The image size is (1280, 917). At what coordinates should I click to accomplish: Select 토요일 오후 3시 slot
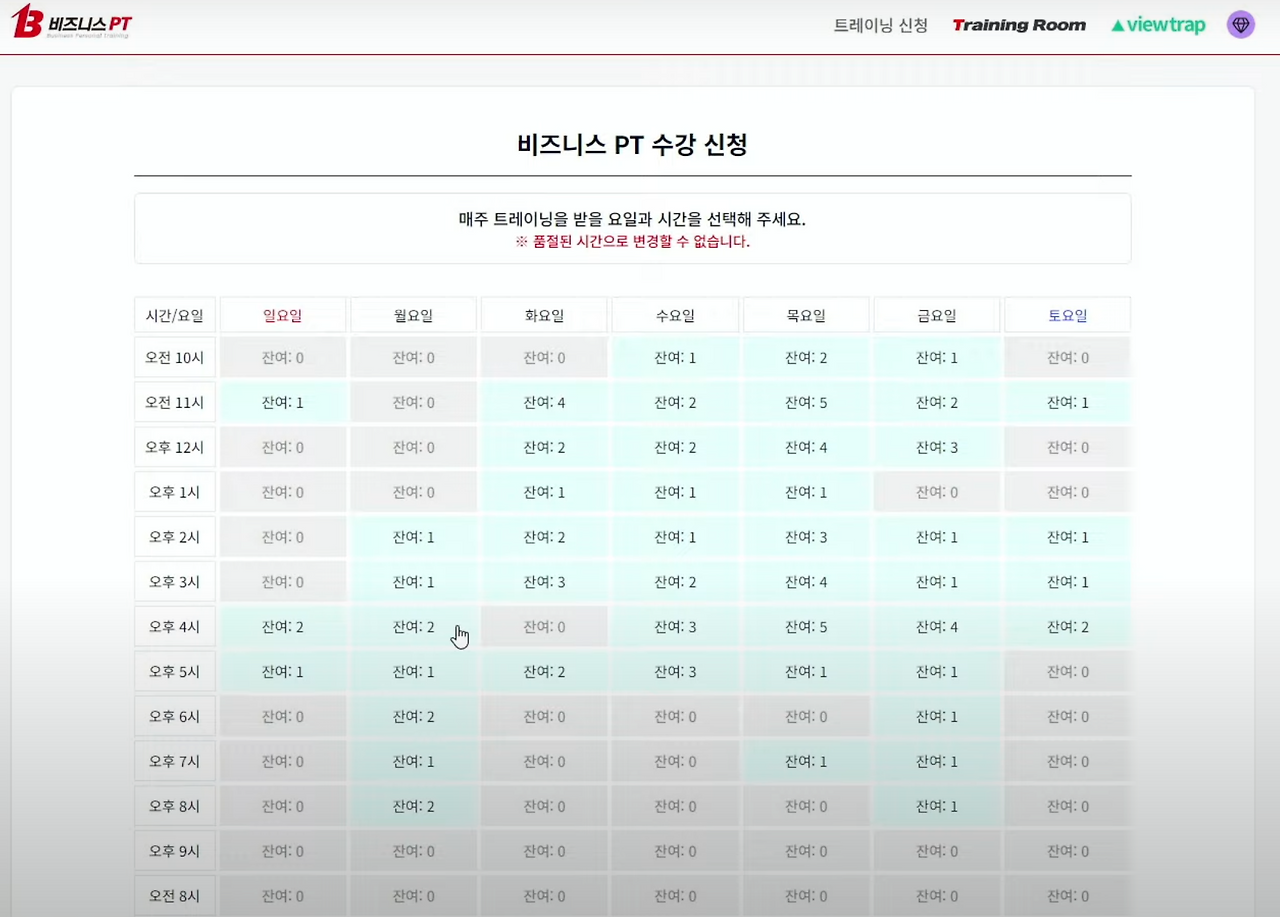point(1068,582)
